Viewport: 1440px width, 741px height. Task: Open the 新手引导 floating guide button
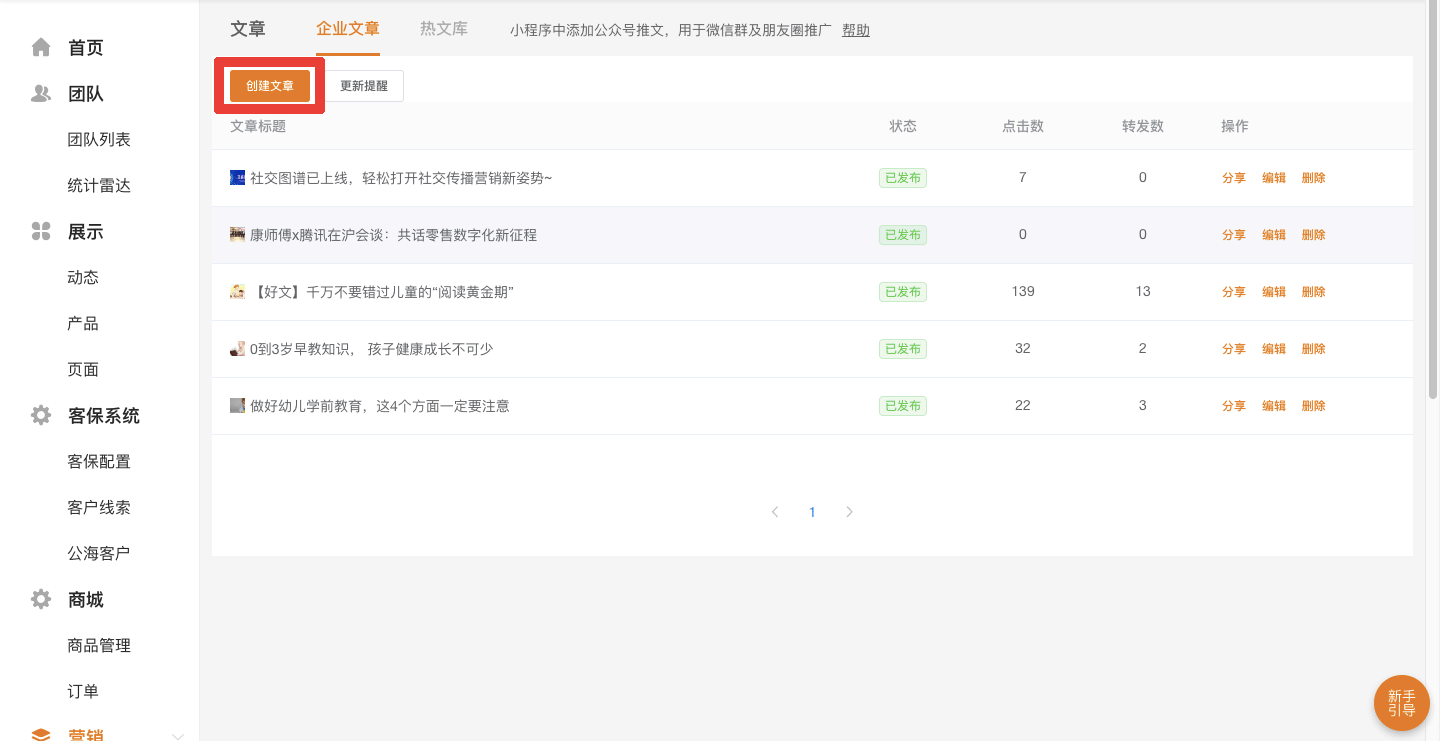(1401, 703)
